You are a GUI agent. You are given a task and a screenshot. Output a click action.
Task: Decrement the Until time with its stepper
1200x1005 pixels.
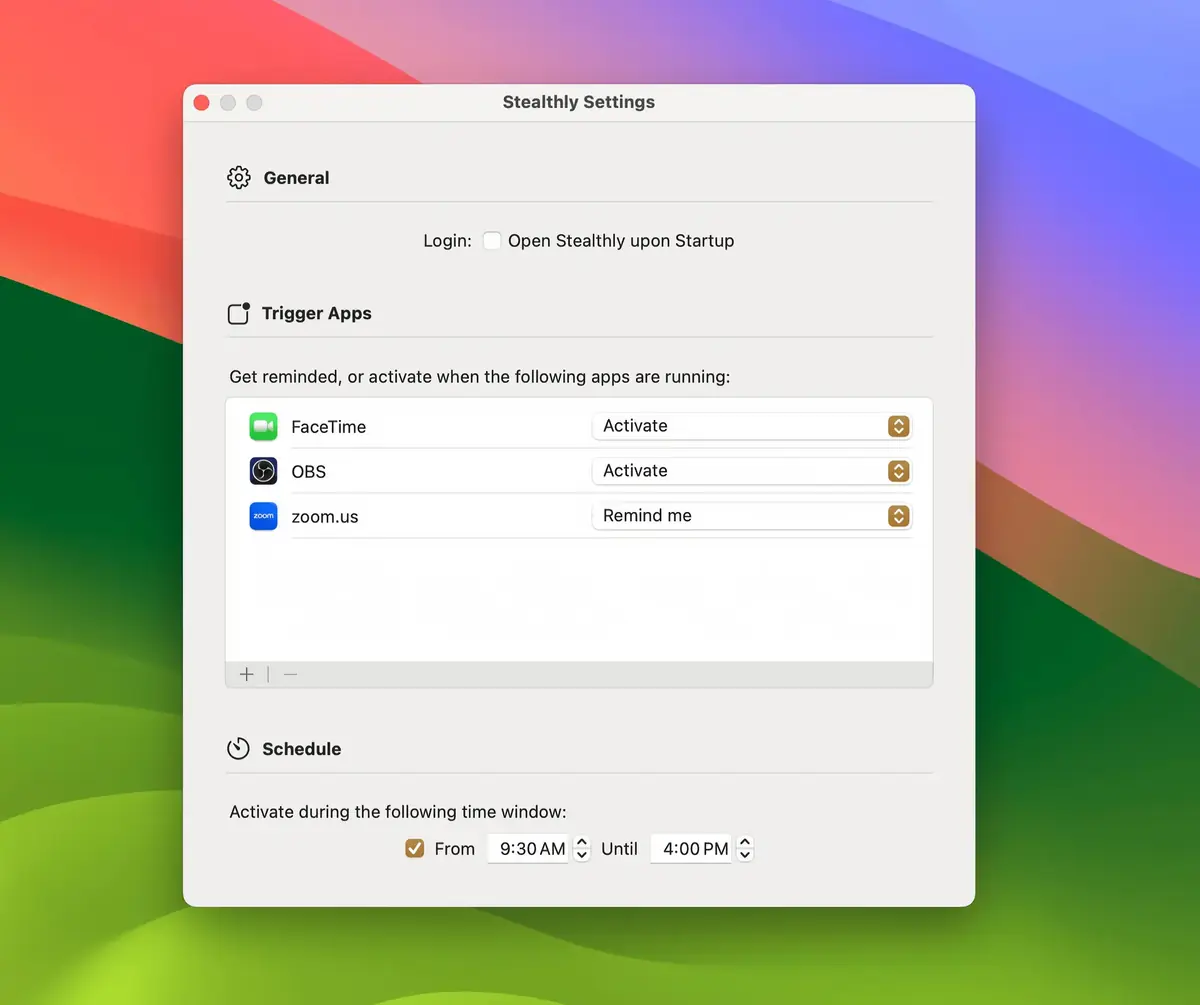click(x=745, y=854)
